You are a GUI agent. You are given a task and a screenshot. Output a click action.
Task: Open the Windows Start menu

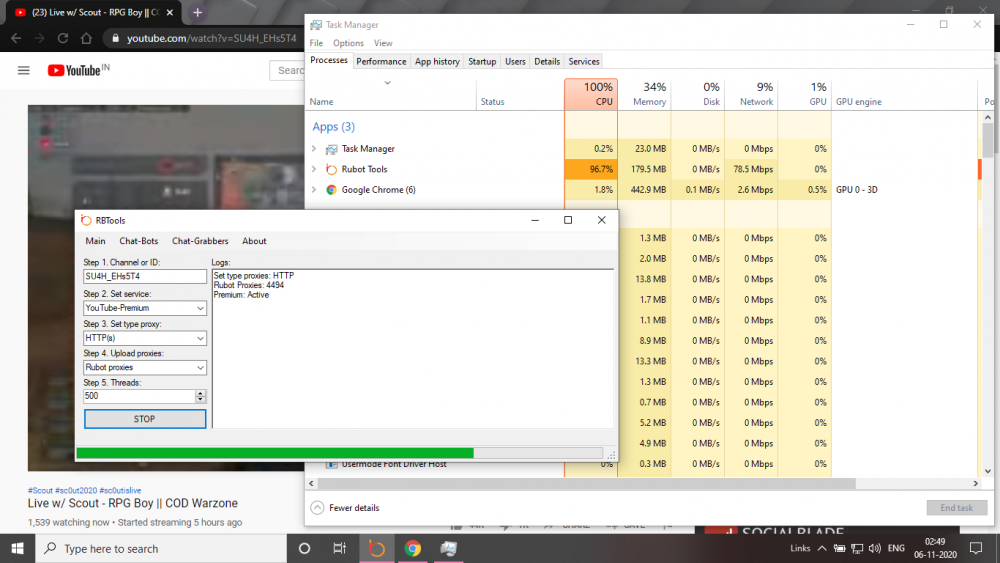[18, 548]
